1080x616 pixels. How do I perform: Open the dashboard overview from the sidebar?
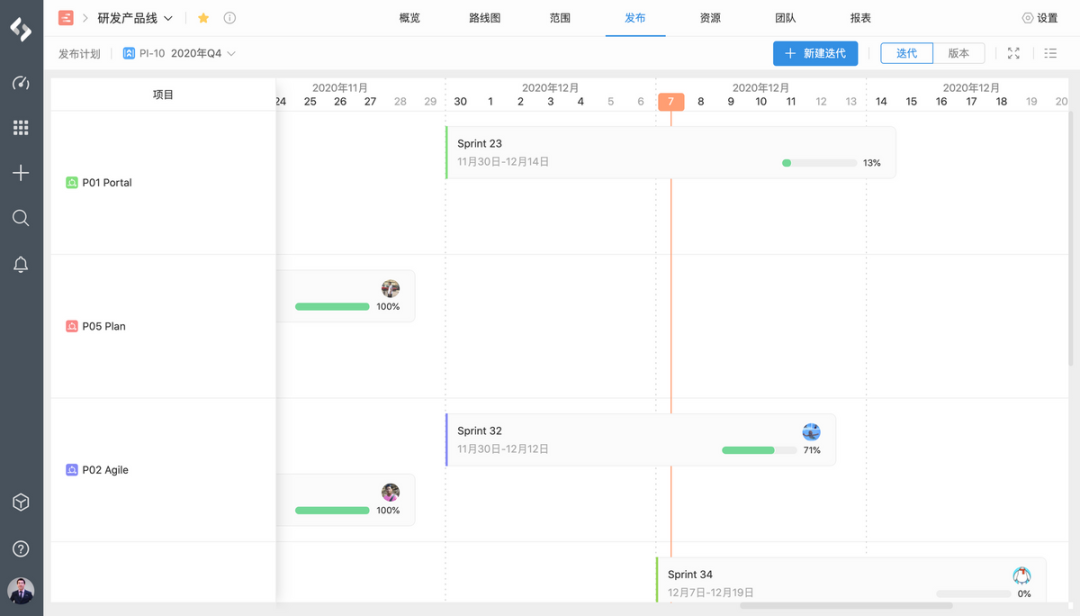pos(21,83)
